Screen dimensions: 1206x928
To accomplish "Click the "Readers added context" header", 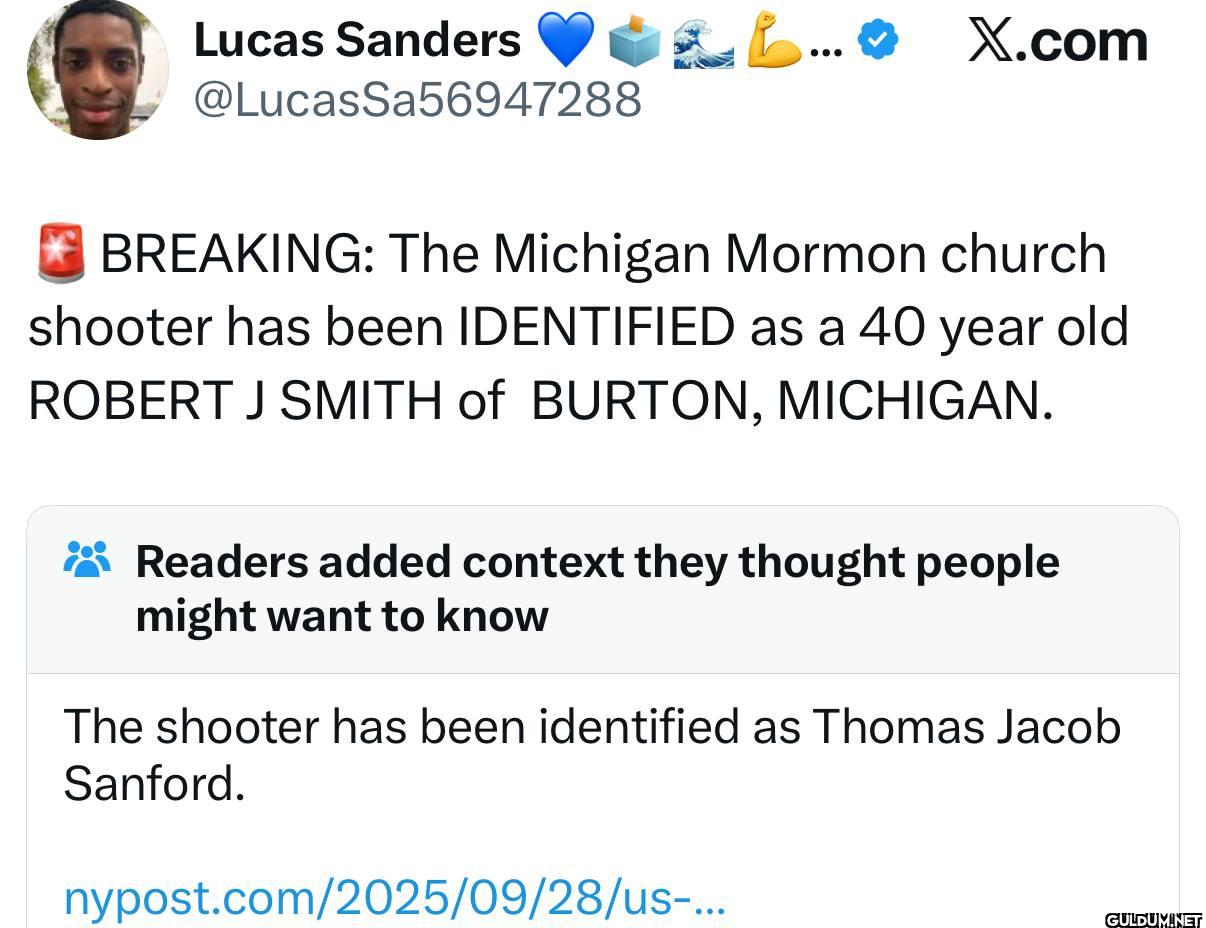I will tap(596, 588).
